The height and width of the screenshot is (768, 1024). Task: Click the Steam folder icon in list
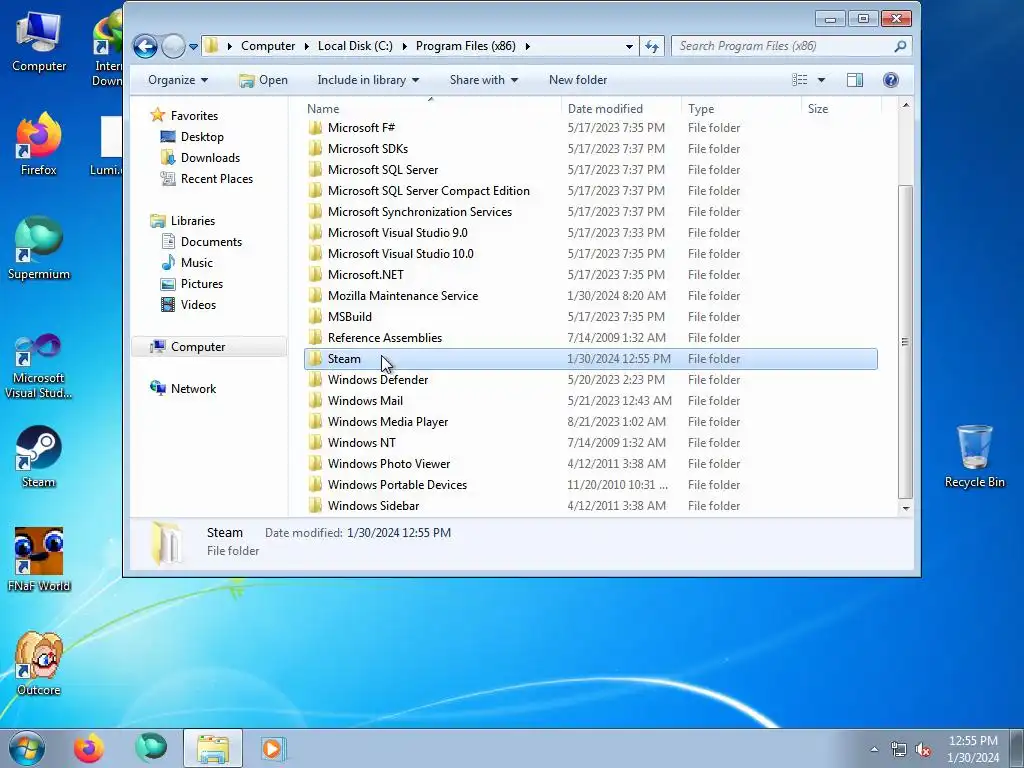tap(315, 359)
